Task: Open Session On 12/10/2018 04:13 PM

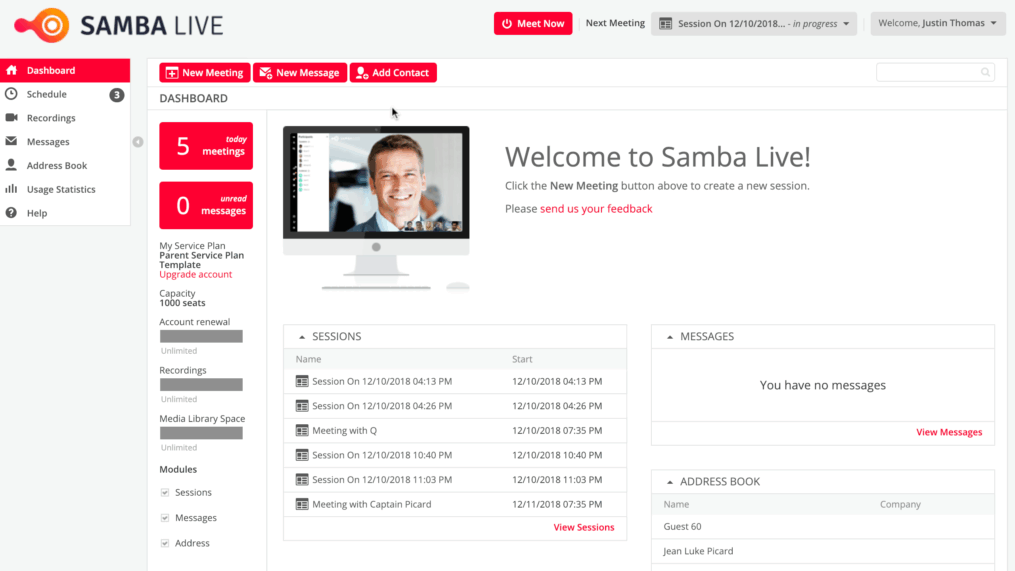Action: point(382,381)
